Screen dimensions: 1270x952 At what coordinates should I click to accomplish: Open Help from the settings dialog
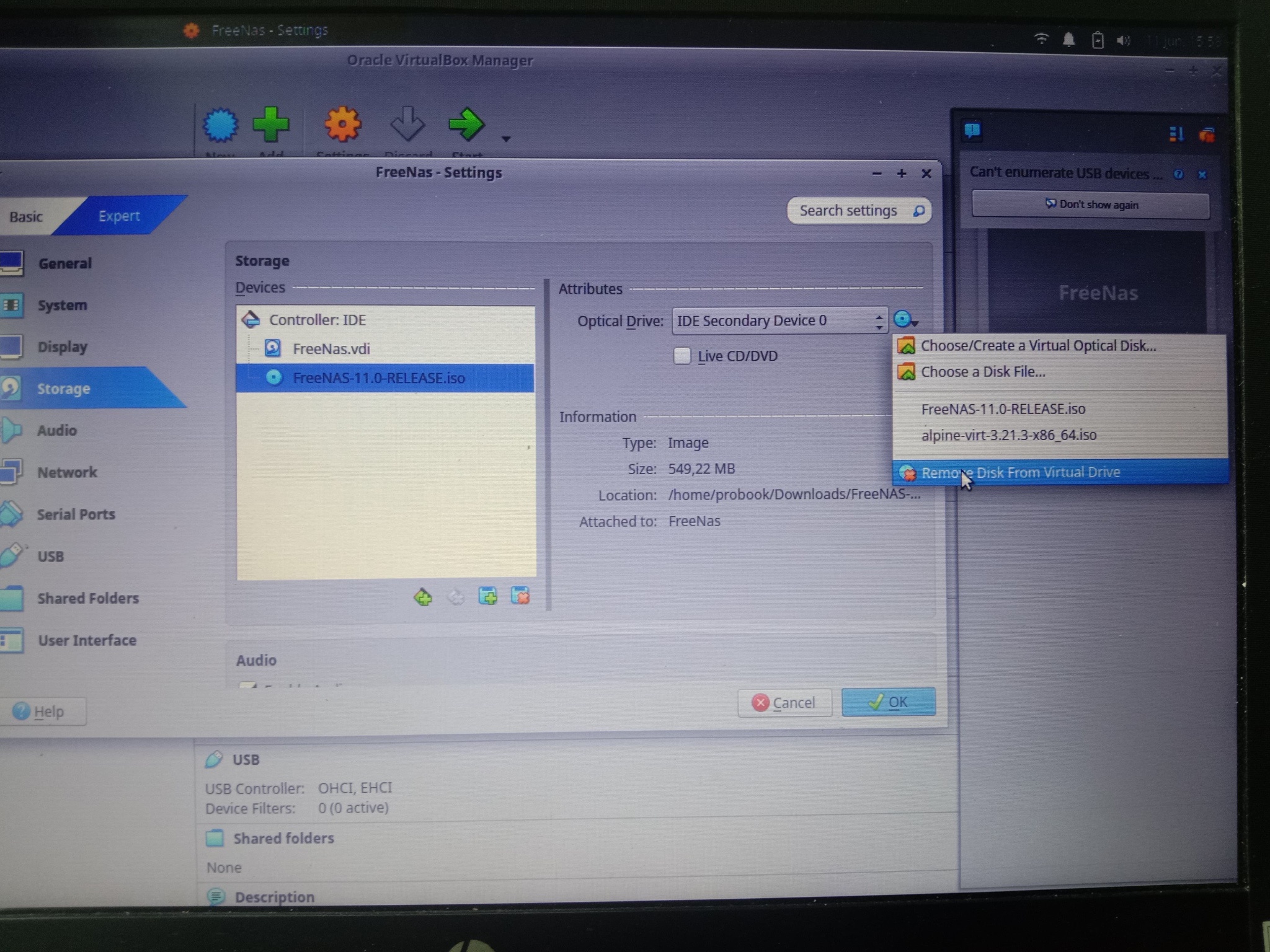(x=40, y=712)
